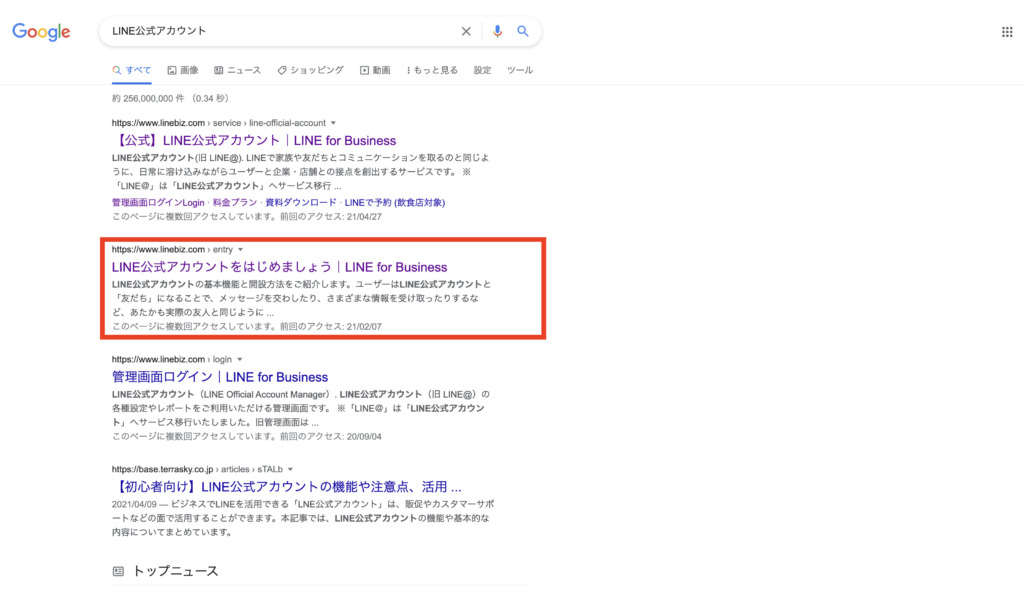Expand arrow next to linebiz.com login URL
Viewport: 1024px width, 595px height.
click(240, 359)
